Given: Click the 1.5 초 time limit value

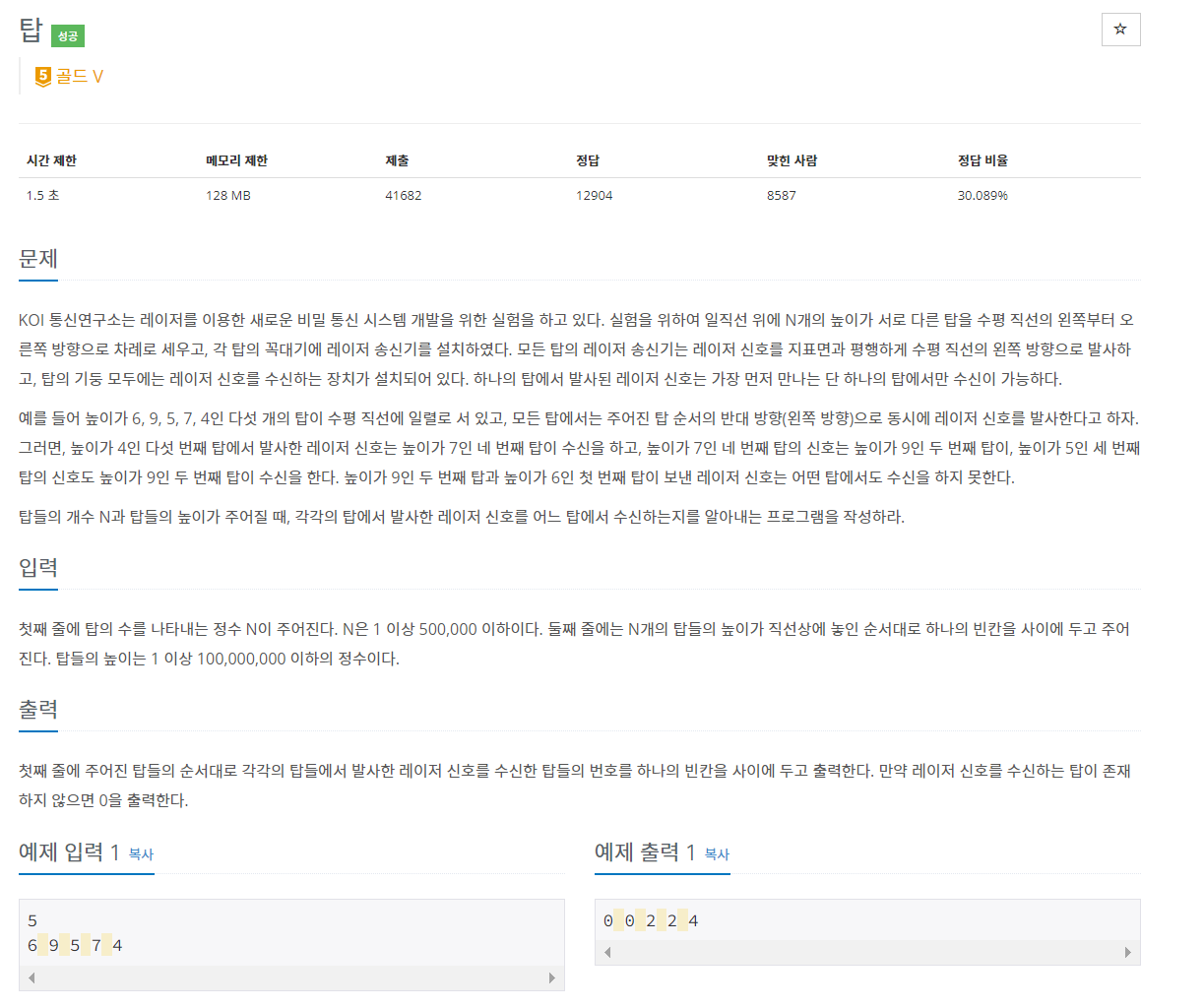Looking at the screenshot, I should pyautogui.click(x=43, y=195).
